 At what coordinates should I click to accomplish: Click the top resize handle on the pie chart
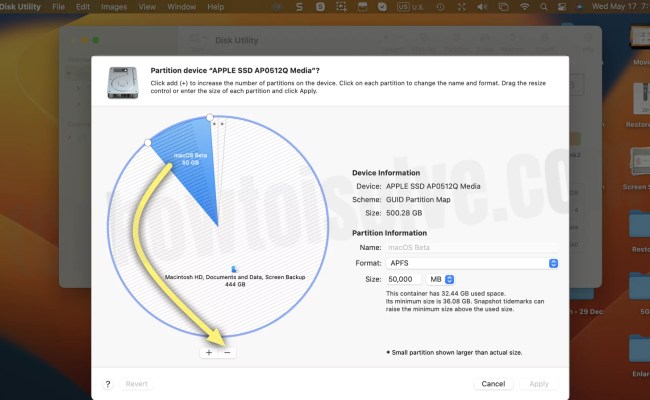point(210,117)
